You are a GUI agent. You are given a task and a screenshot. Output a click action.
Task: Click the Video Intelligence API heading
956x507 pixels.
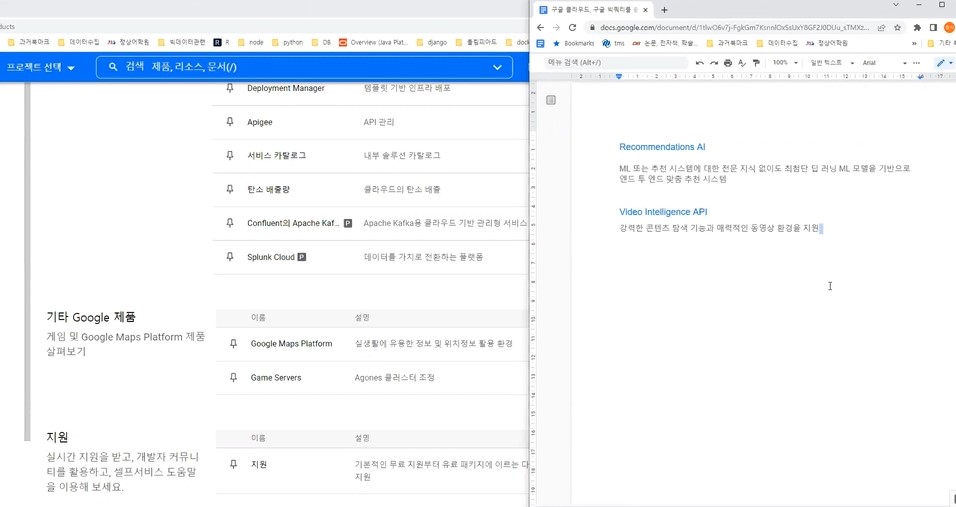[663, 212]
